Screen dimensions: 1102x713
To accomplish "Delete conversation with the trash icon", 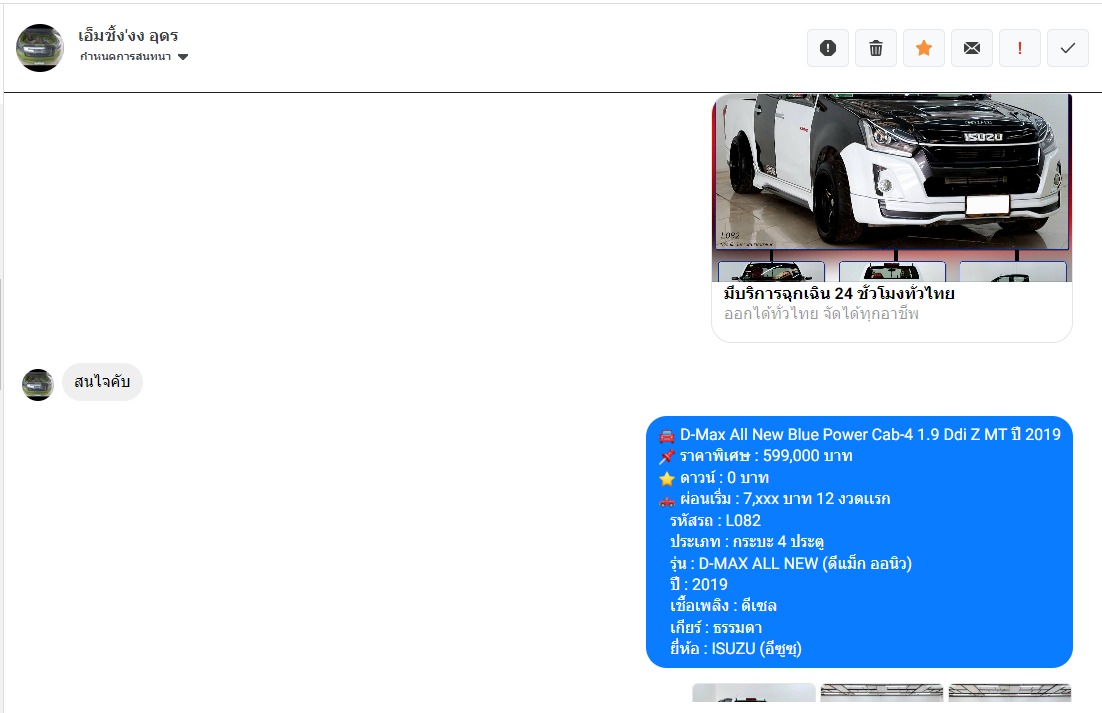I will (x=876, y=48).
